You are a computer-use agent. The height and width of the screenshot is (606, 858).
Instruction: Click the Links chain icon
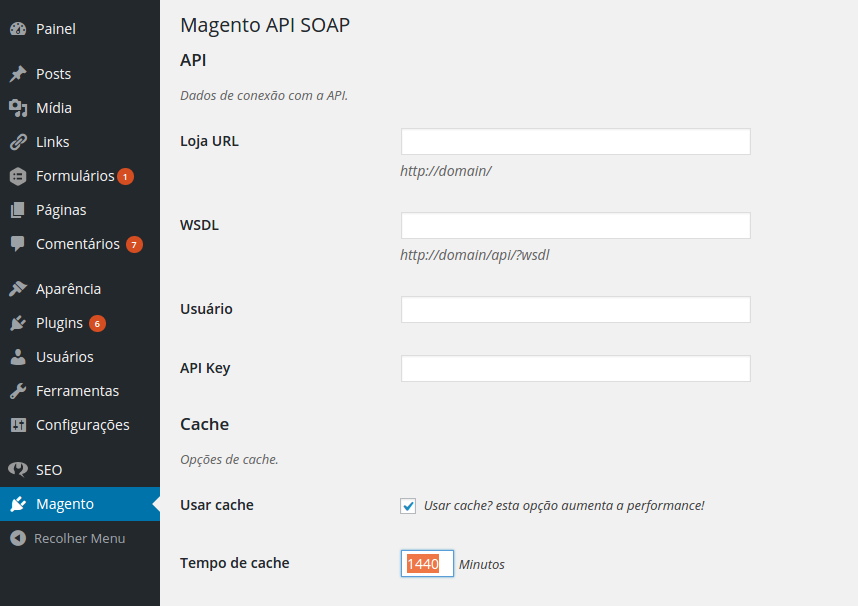click(x=18, y=142)
